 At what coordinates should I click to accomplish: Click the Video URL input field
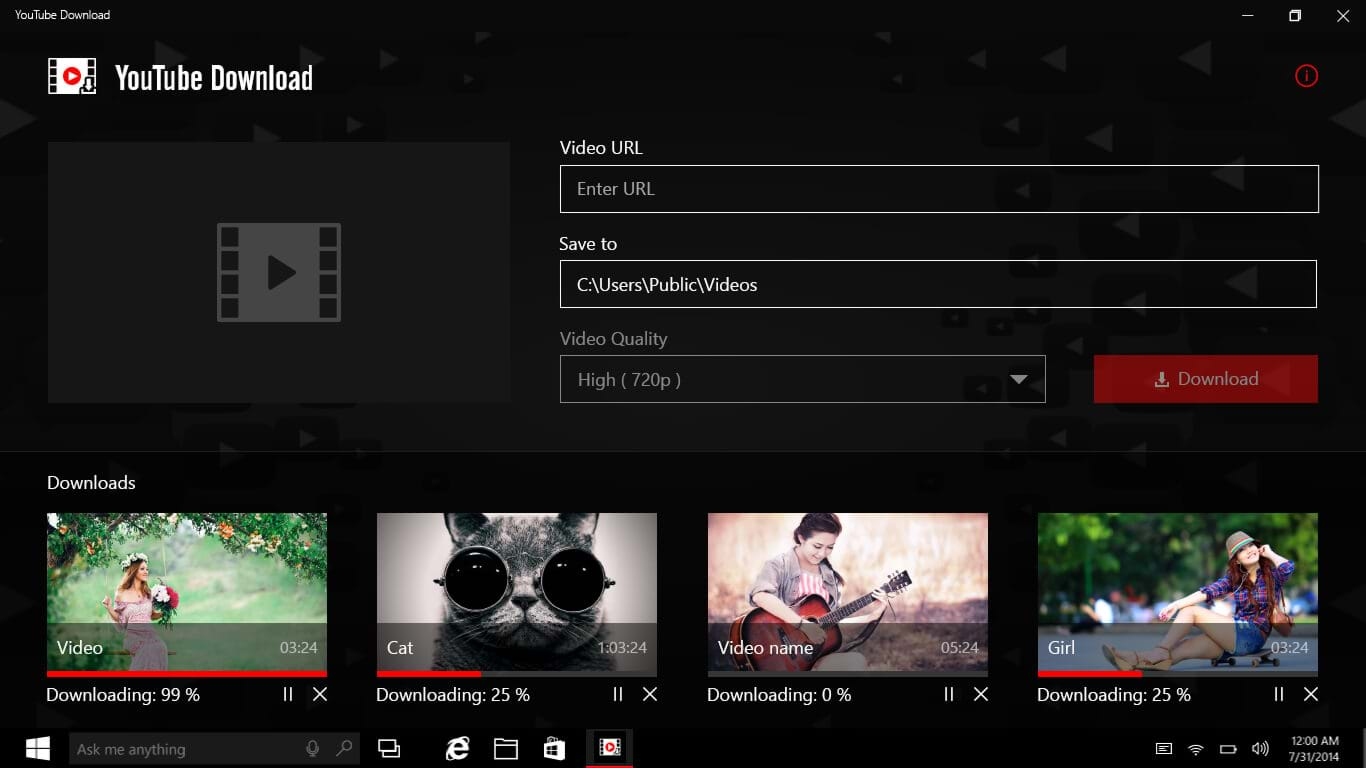click(939, 189)
